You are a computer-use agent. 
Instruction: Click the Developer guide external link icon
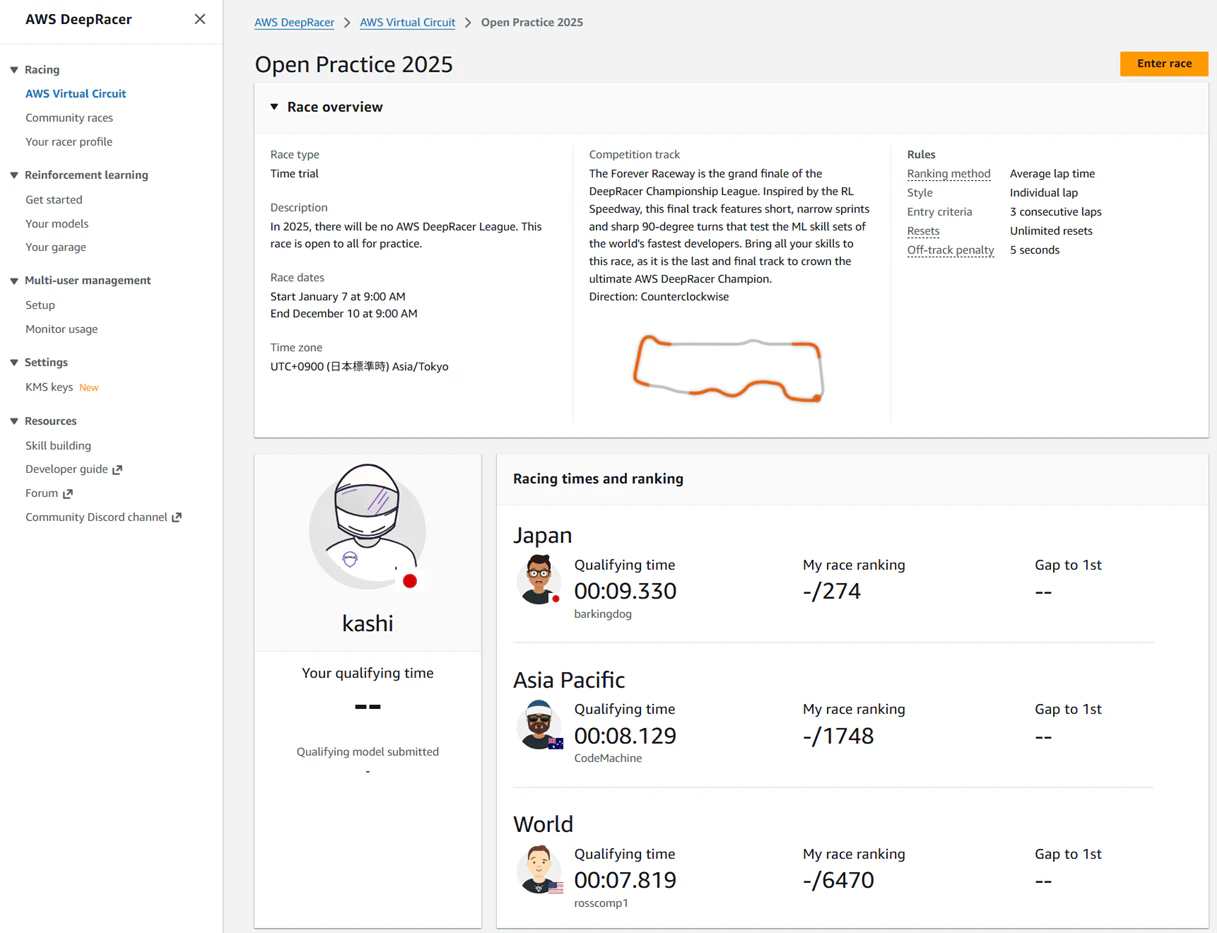tap(117, 470)
